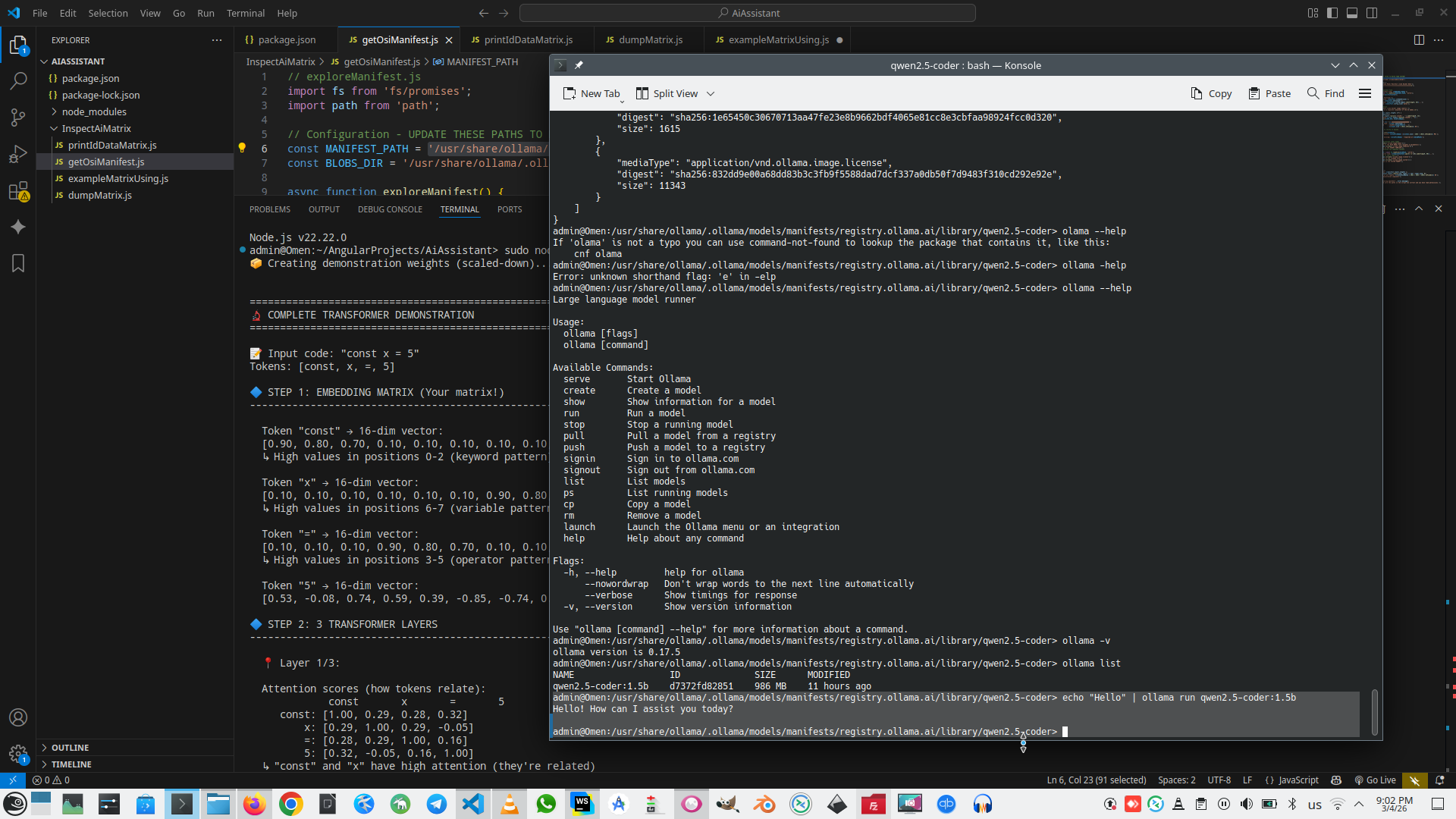This screenshot has width=1456, height=819.
Task: Open the Search view in activity bar
Action: [x=18, y=80]
